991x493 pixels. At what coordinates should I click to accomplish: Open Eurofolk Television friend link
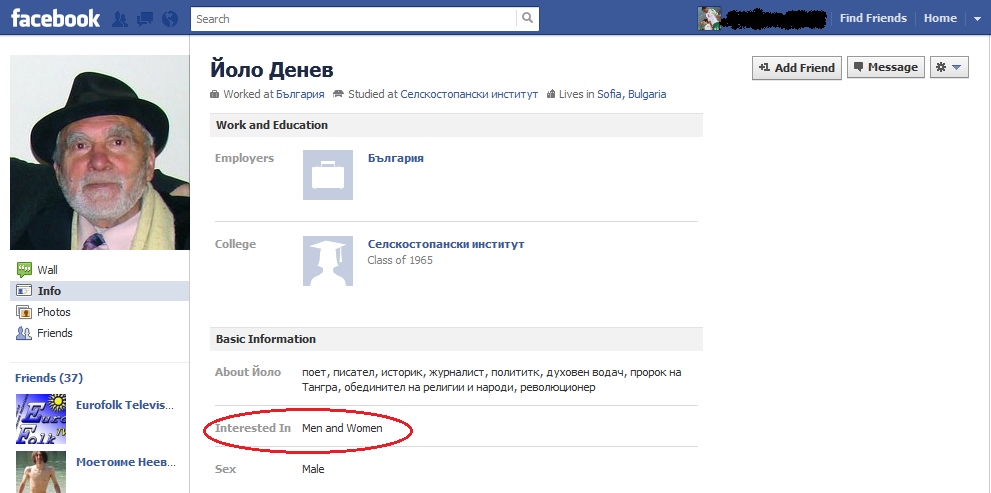(x=124, y=405)
